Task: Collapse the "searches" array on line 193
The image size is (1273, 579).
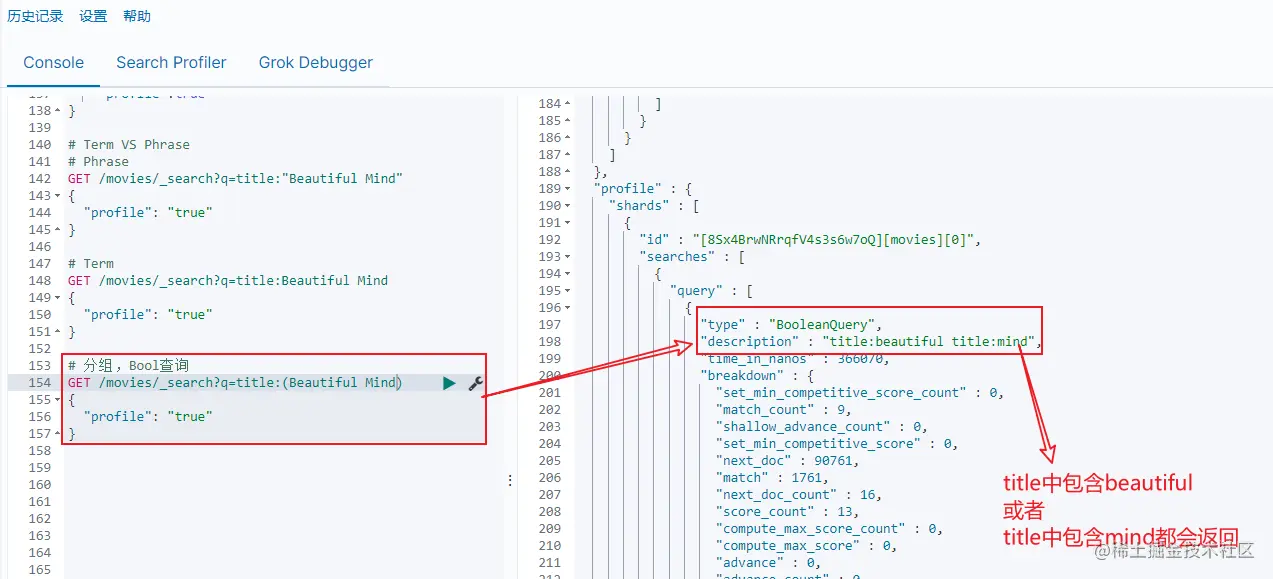Action: [x=567, y=257]
